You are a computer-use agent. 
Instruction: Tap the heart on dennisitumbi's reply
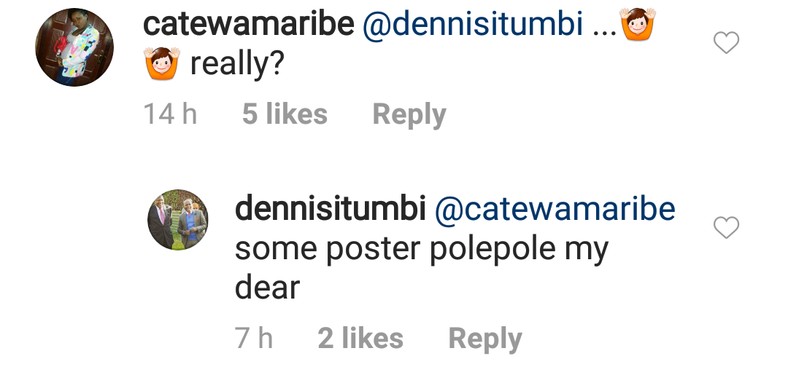click(726, 227)
